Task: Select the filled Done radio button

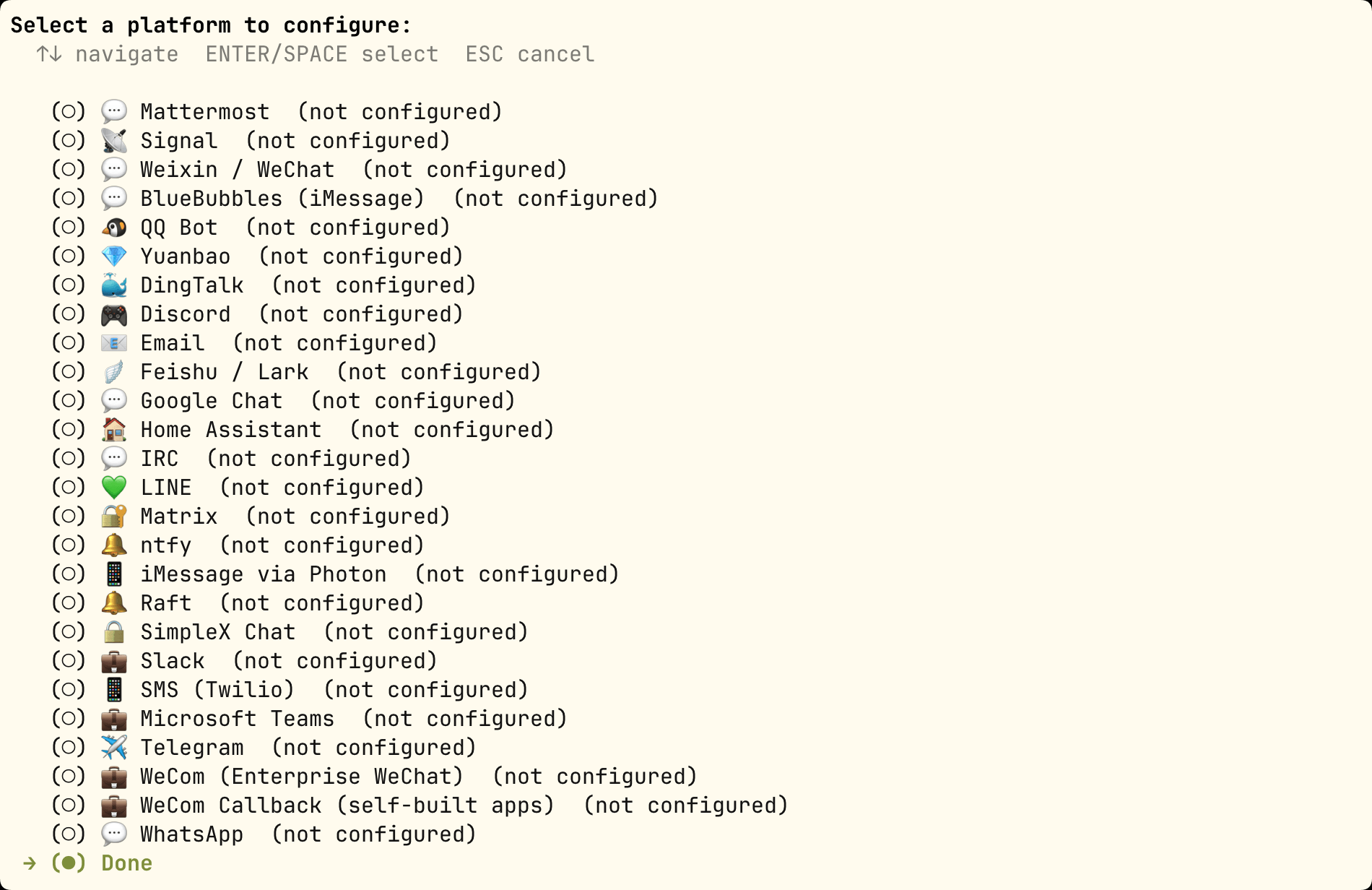Action: (x=69, y=863)
